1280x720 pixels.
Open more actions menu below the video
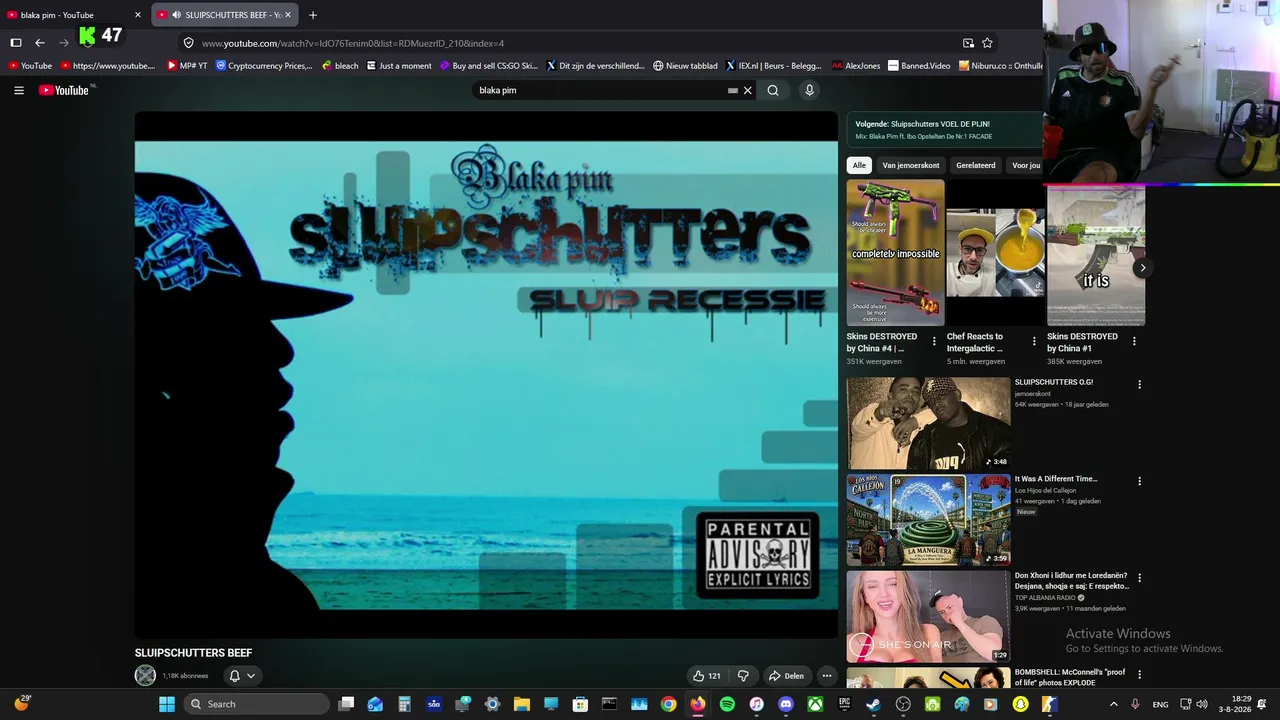point(826,676)
